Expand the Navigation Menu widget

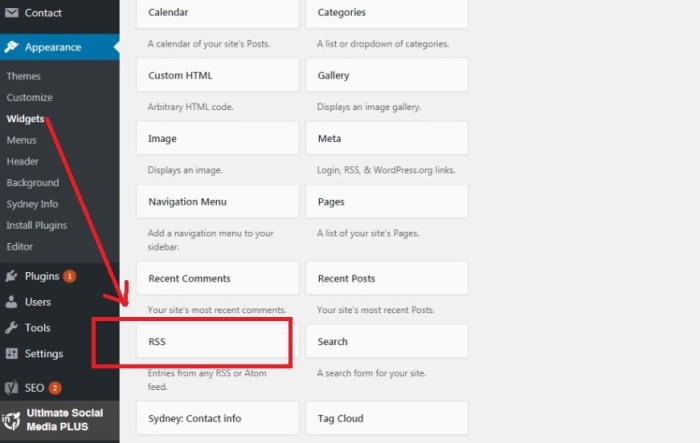[218, 201]
